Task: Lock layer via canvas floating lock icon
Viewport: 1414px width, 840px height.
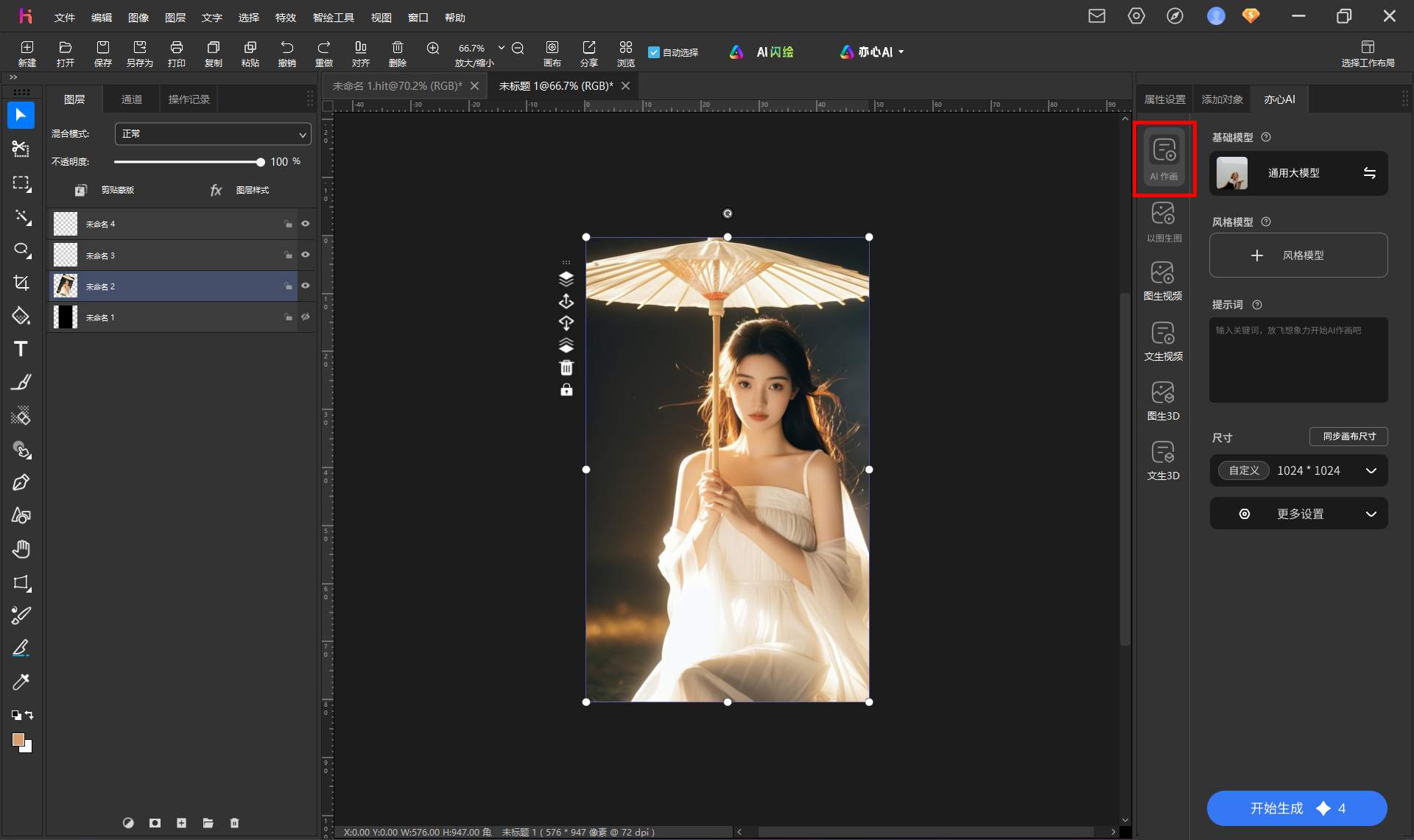Action: pos(566,390)
